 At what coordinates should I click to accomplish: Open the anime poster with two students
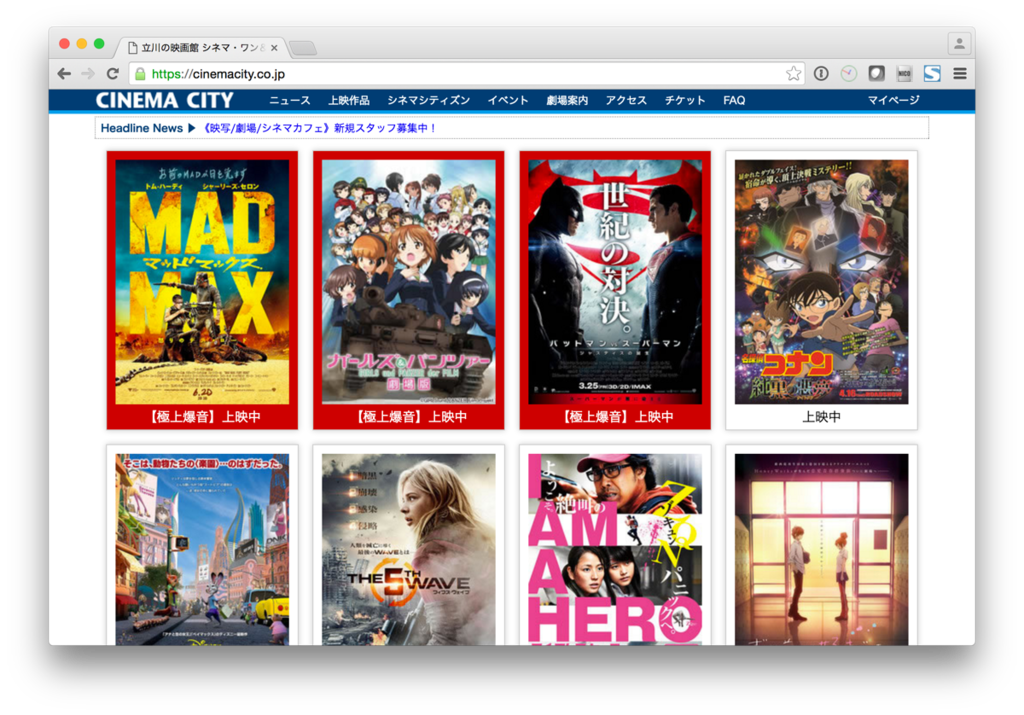click(822, 549)
